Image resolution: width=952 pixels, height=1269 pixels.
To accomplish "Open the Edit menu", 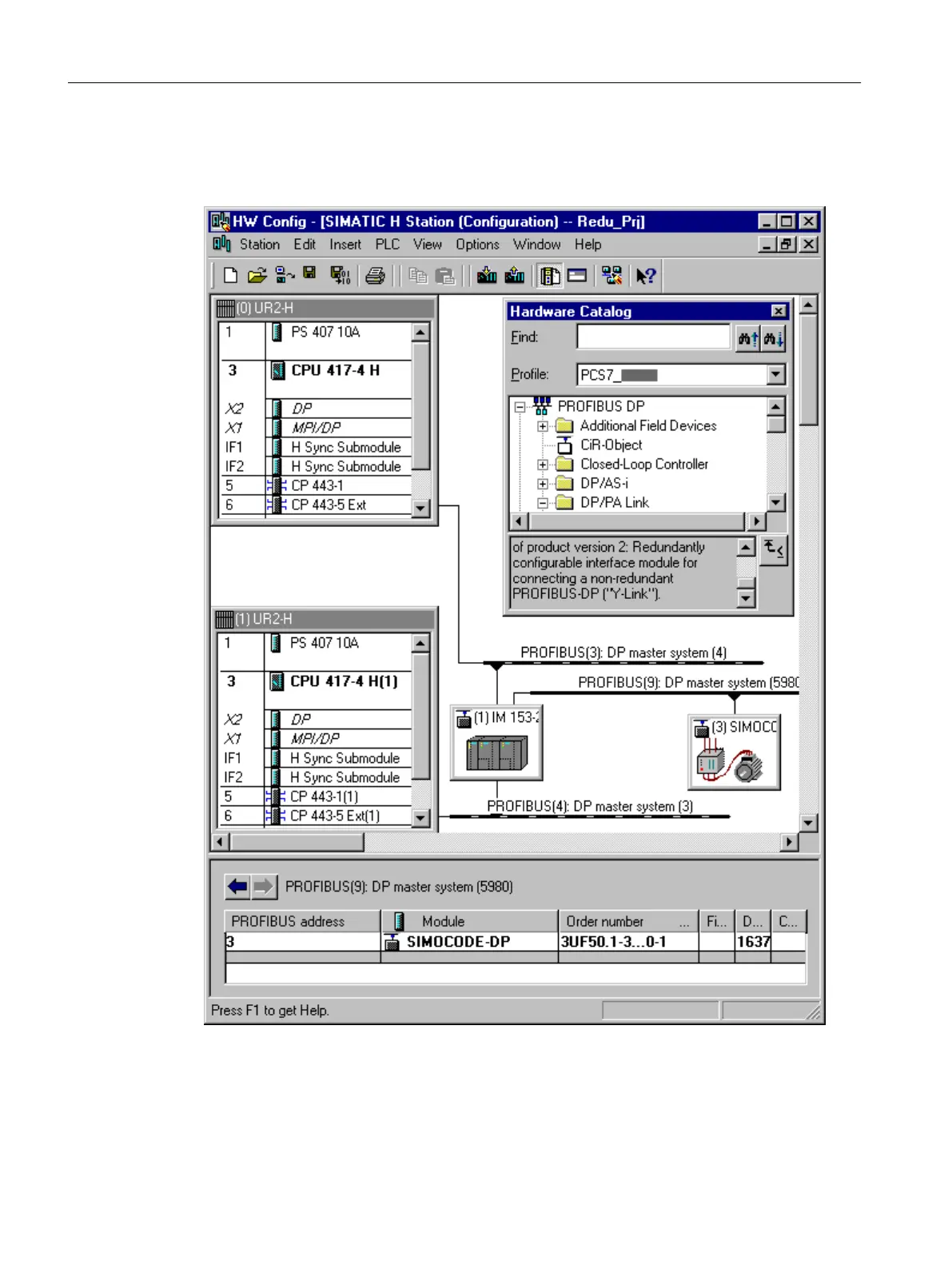I will pos(305,245).
